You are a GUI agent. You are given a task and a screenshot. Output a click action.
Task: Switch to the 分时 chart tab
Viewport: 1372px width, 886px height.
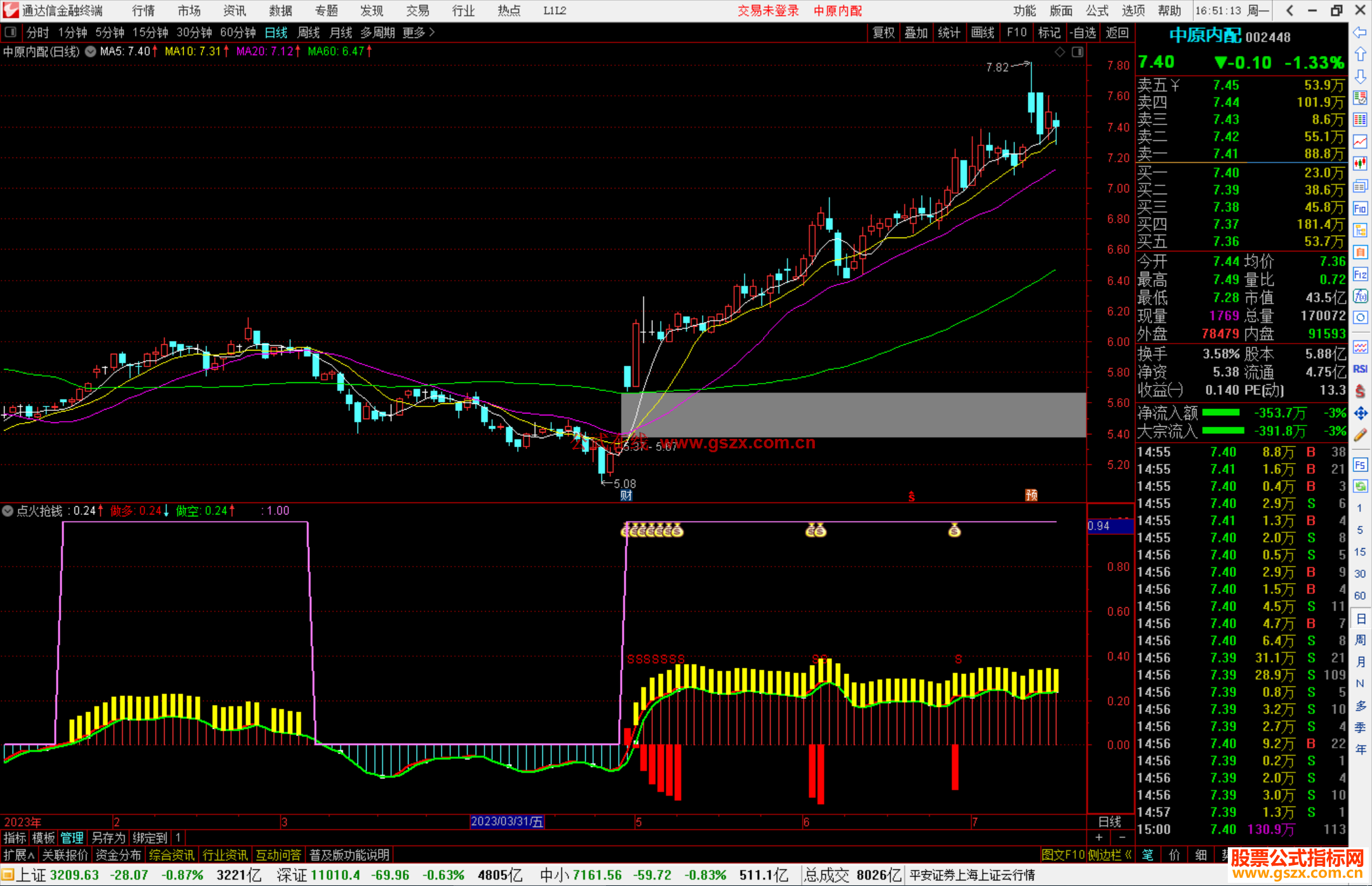click(x=37, y=32)
